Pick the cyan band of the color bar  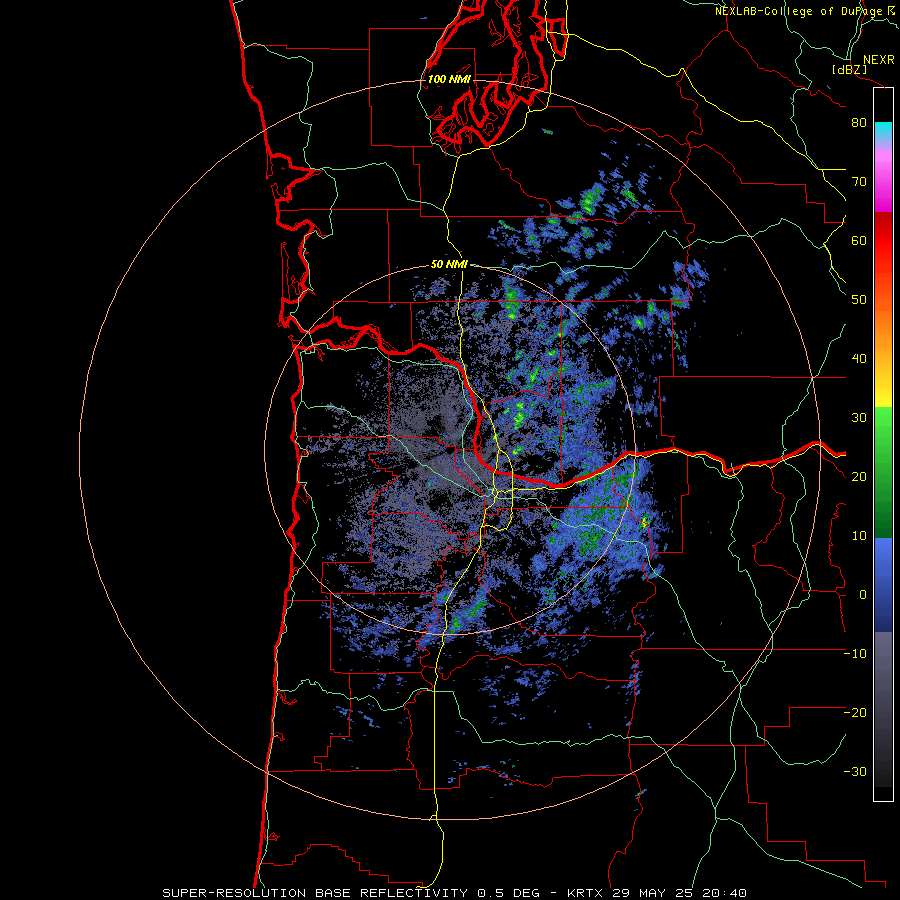(883, 129)
